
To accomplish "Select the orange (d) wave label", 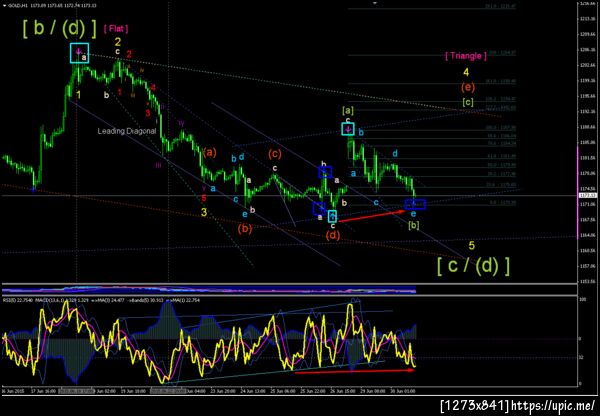I will click(x=333, y=235).
